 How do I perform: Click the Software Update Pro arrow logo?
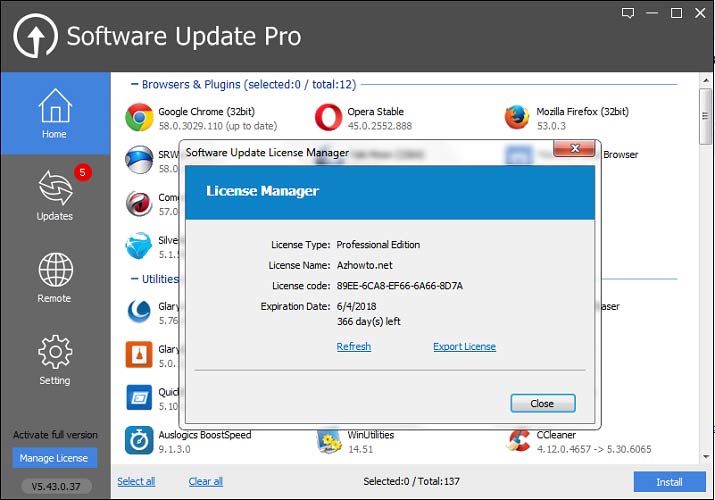pyautogui.click(x=36, y=36)
